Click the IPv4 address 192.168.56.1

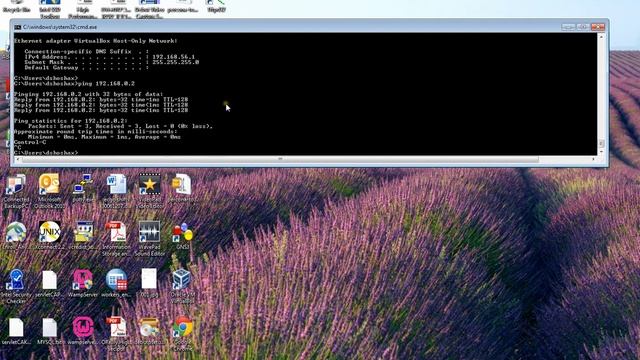coord(173,57)
